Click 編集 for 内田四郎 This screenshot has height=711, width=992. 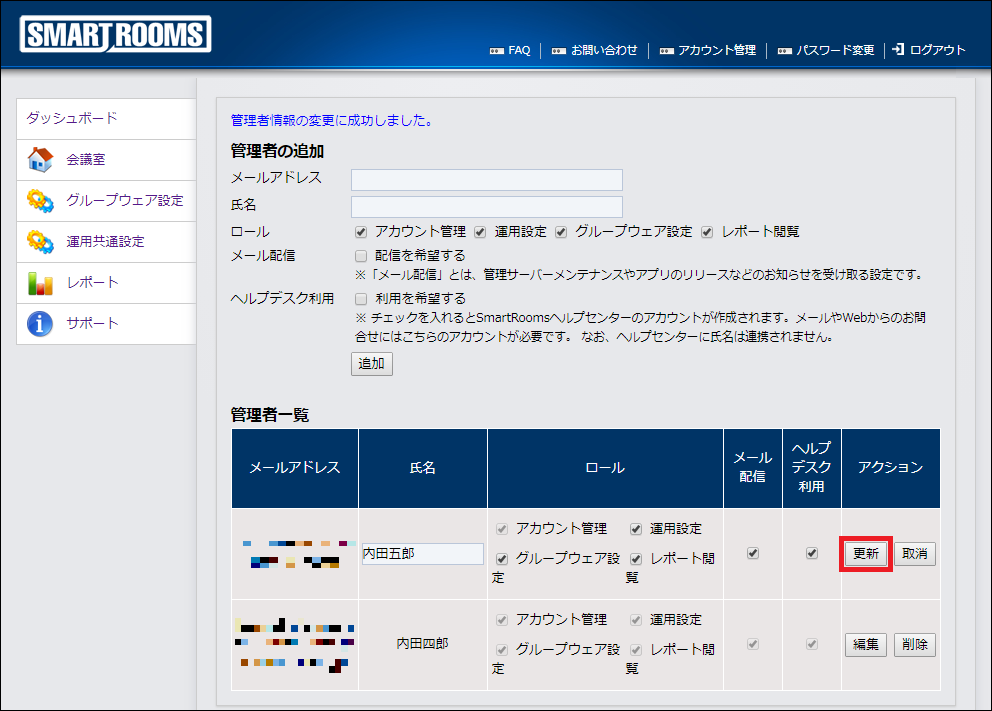[x=865, y=645]
